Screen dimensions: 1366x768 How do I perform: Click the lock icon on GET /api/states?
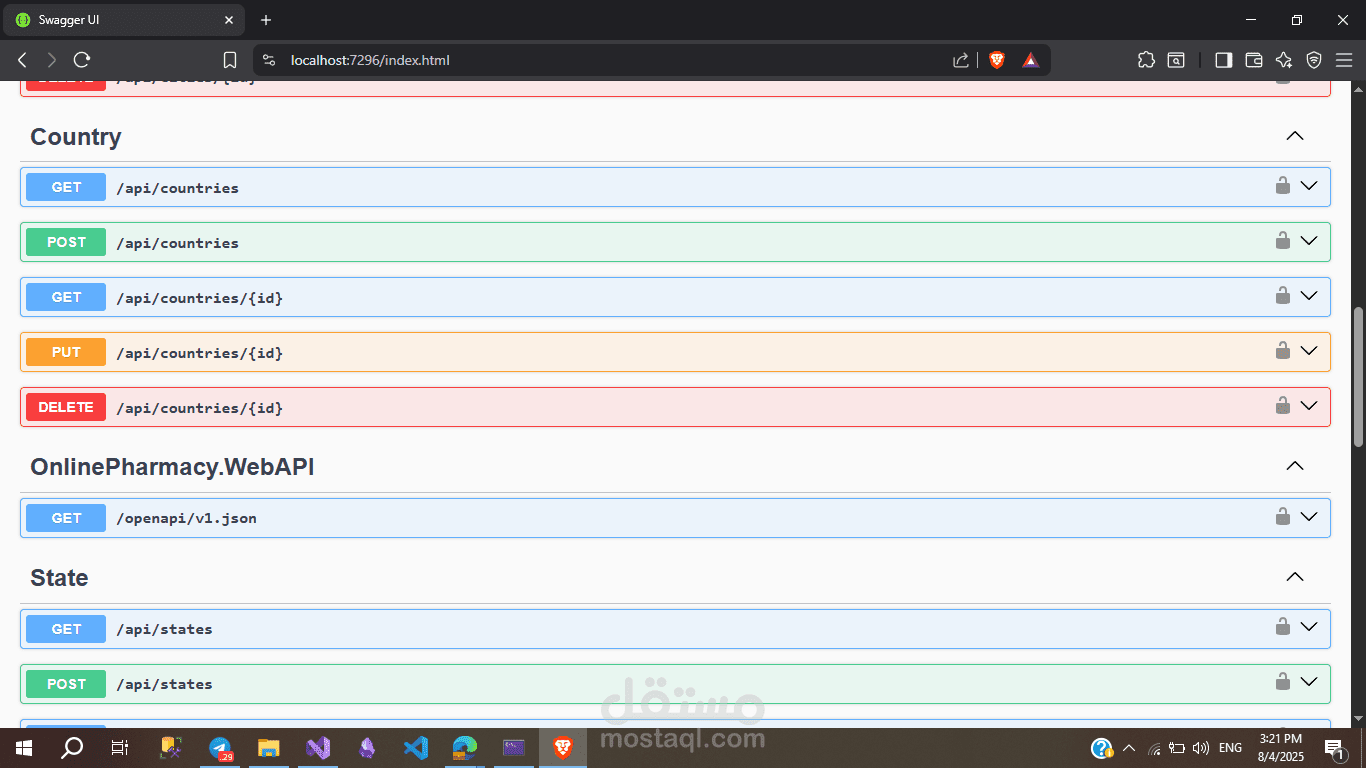(1282, 627)
